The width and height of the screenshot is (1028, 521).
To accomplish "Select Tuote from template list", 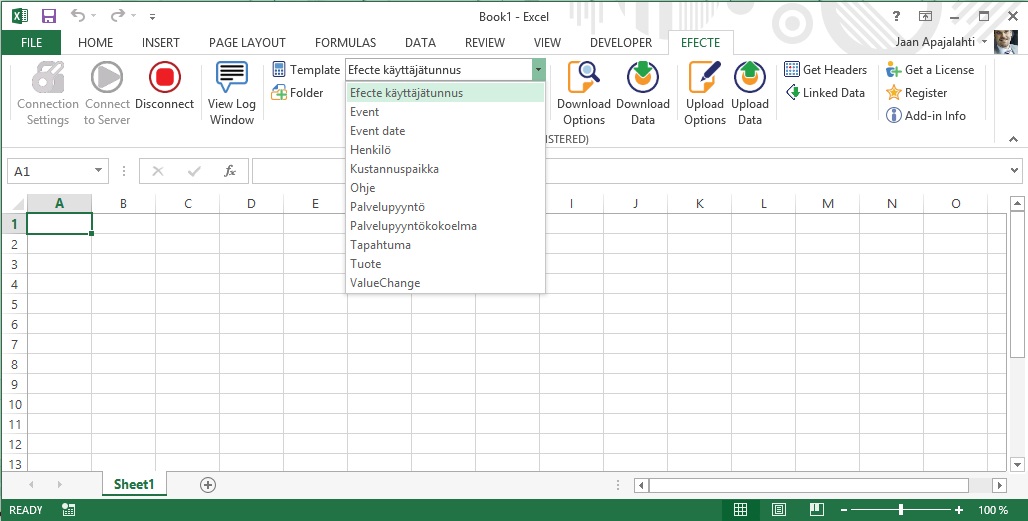I will (445, 264).
